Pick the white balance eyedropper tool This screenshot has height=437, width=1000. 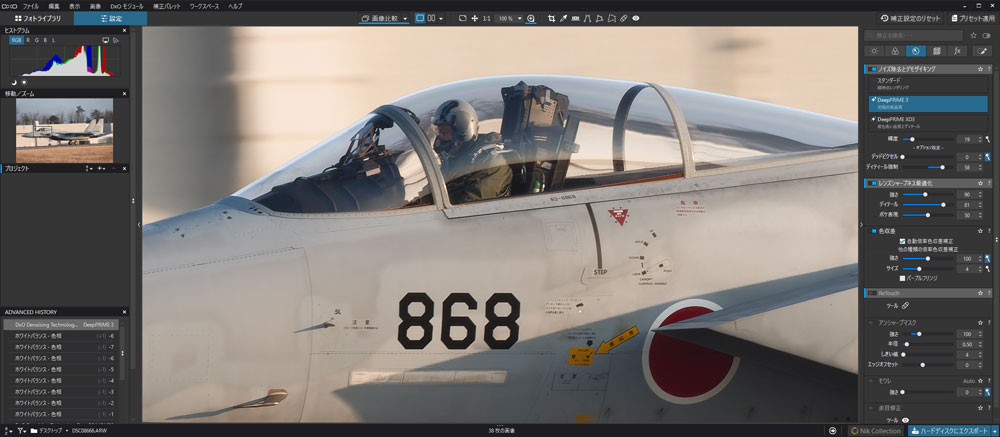pos(565,18)
